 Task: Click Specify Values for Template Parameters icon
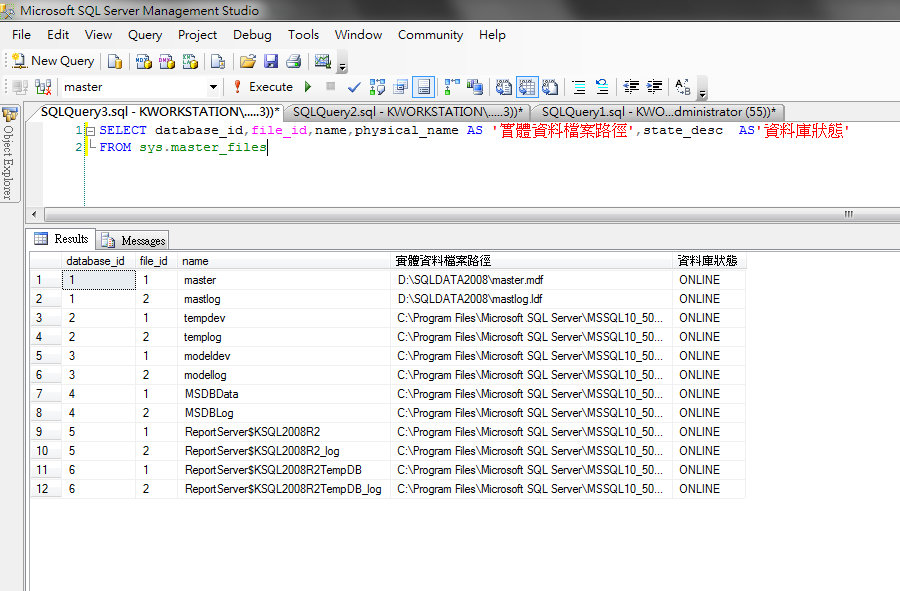pyautogui.click(x=682, y=87)
